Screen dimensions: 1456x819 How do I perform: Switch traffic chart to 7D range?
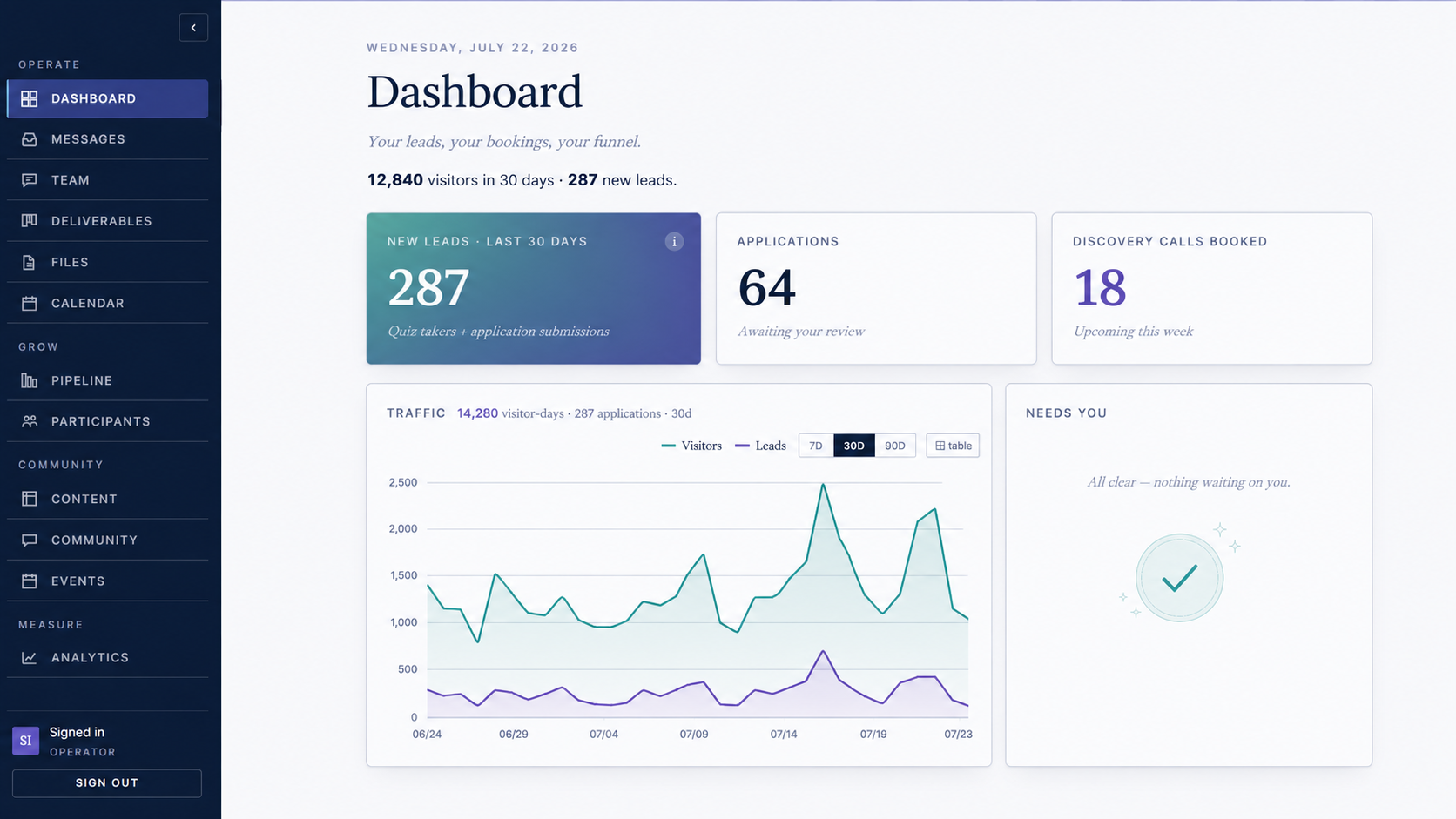click(x=816, y=446)
